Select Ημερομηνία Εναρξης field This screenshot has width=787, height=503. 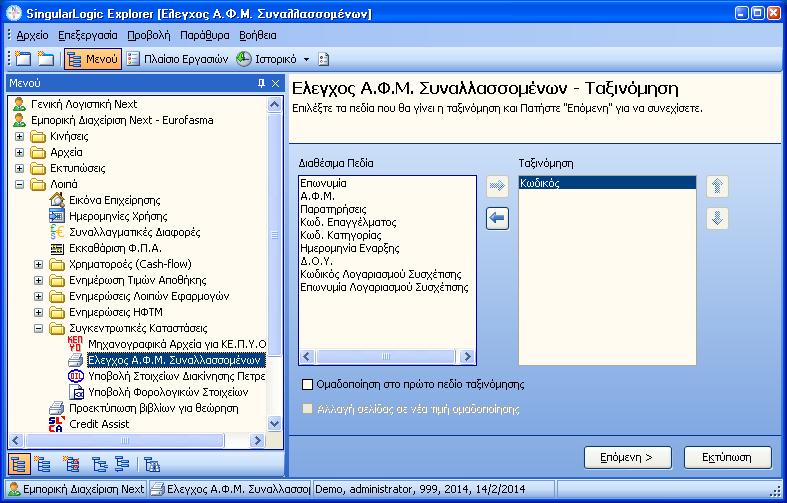point(350,248)
